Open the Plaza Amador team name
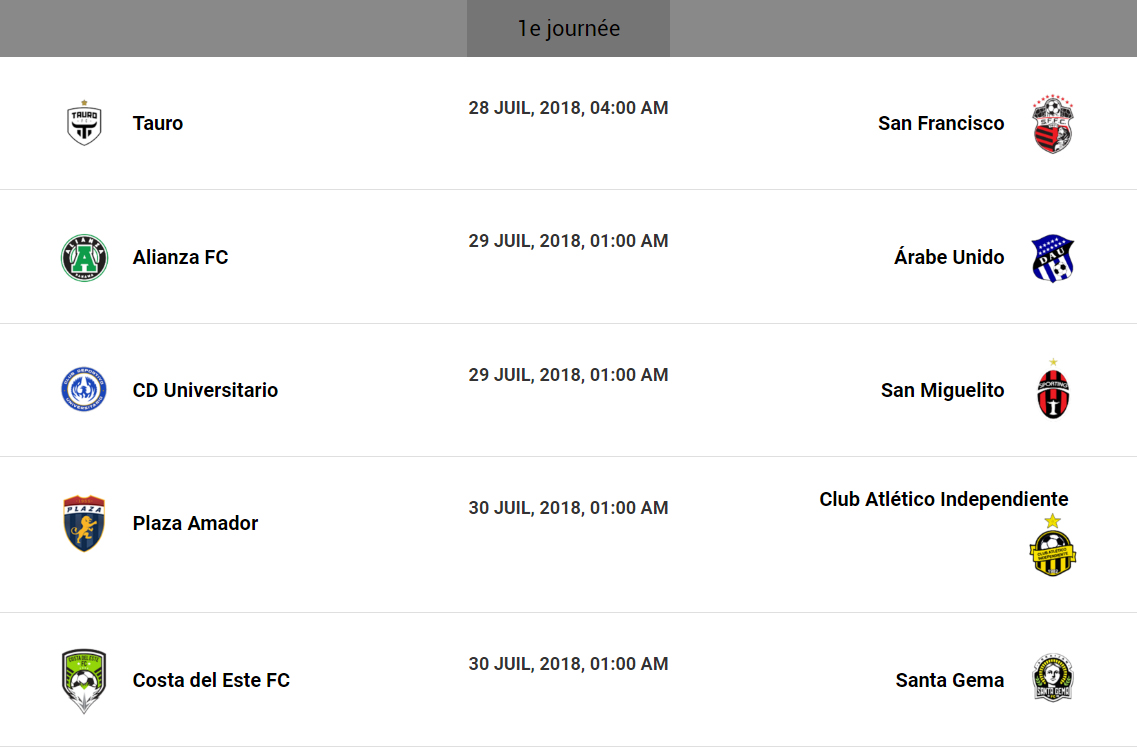The height and width of the screenshot is (756, 1137). pos(195,524)
